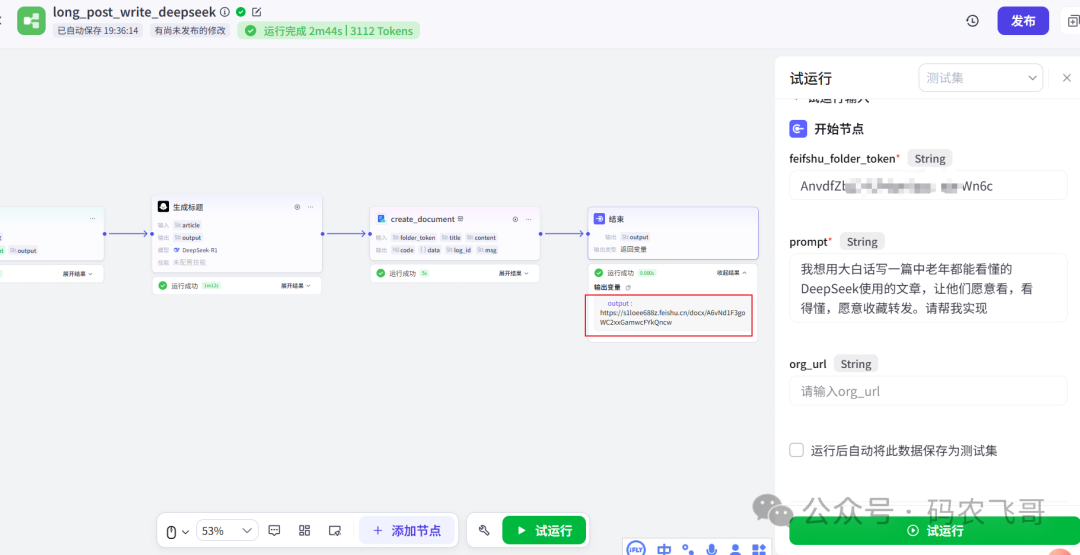Open the version history clock icon
1080x555 pixels.
click(x=973, y=21)
